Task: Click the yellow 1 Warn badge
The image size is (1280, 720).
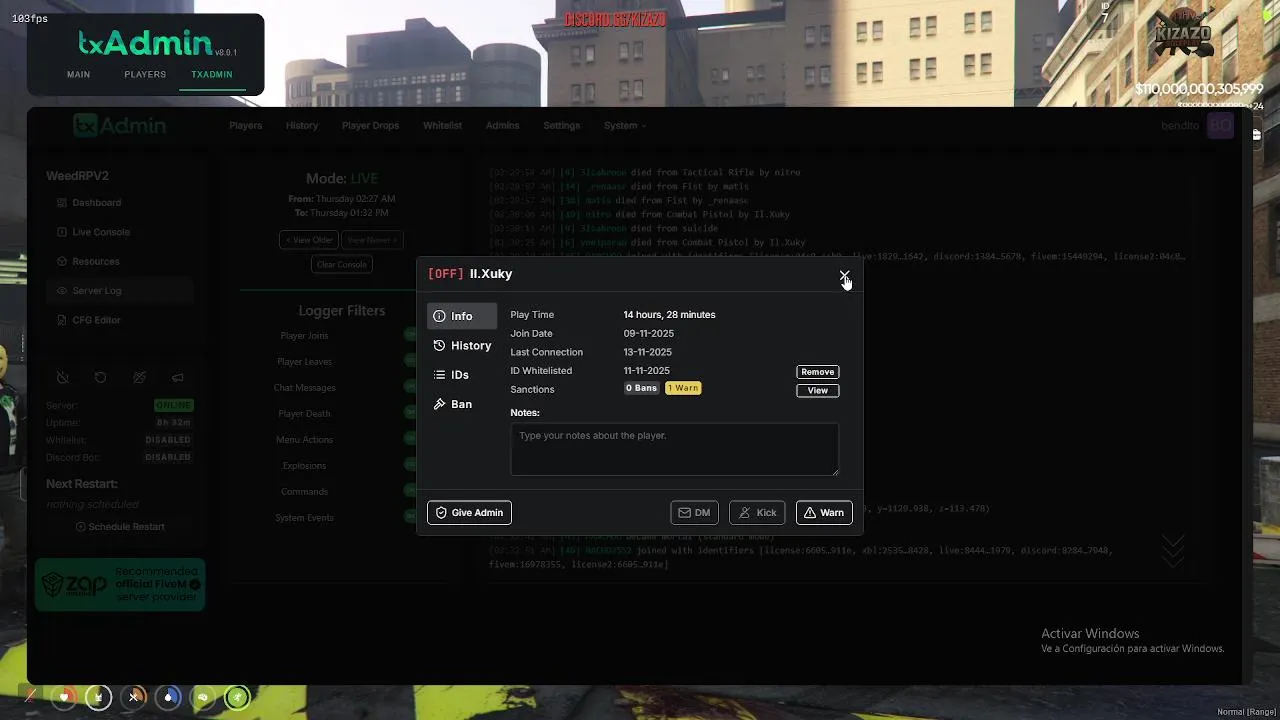Action: click(683, 388)
